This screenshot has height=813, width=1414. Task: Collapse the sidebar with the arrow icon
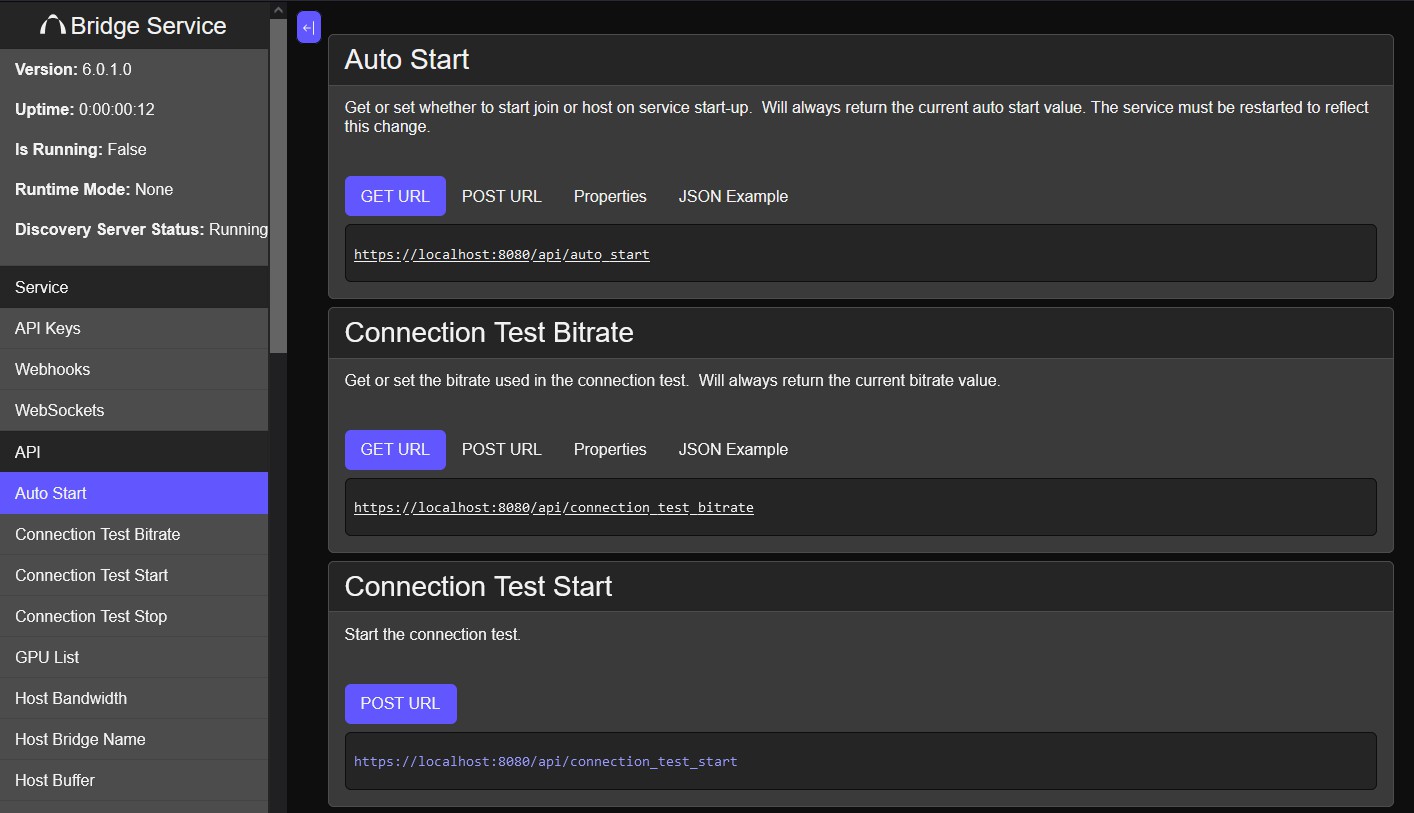point(309,28)
